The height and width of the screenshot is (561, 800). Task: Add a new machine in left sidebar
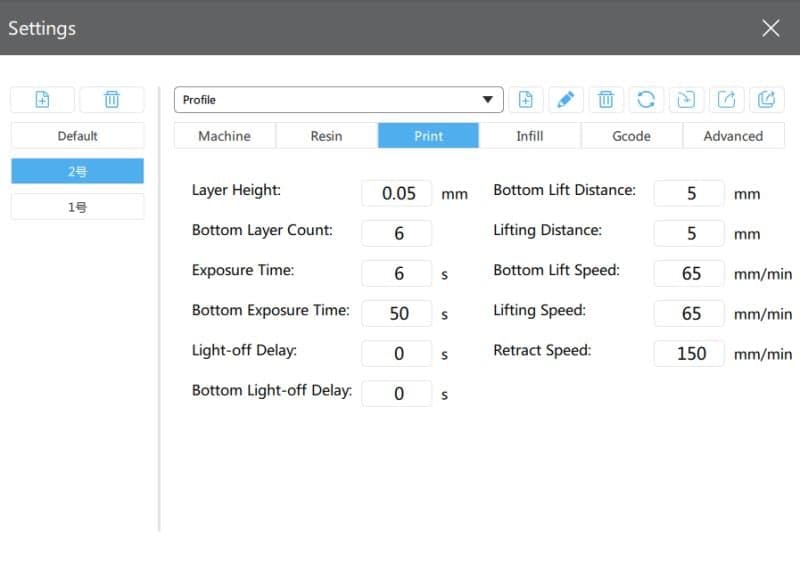tap(42, 99)
